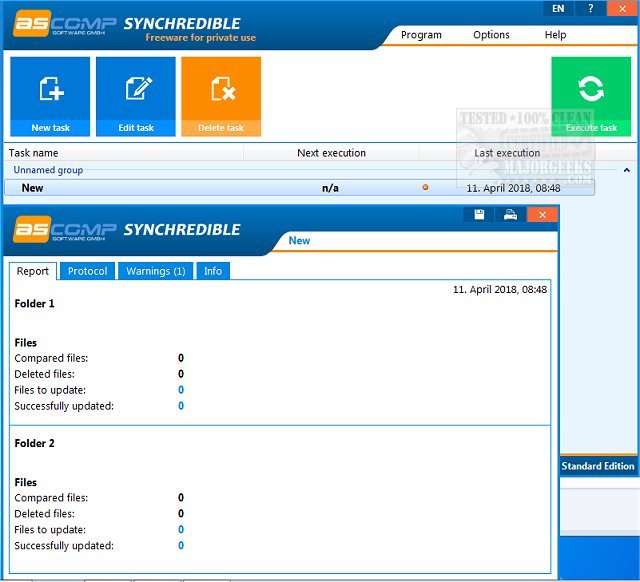640x582 pixels.
Task: Switch to the Info tab
Action: click(213, 271)
